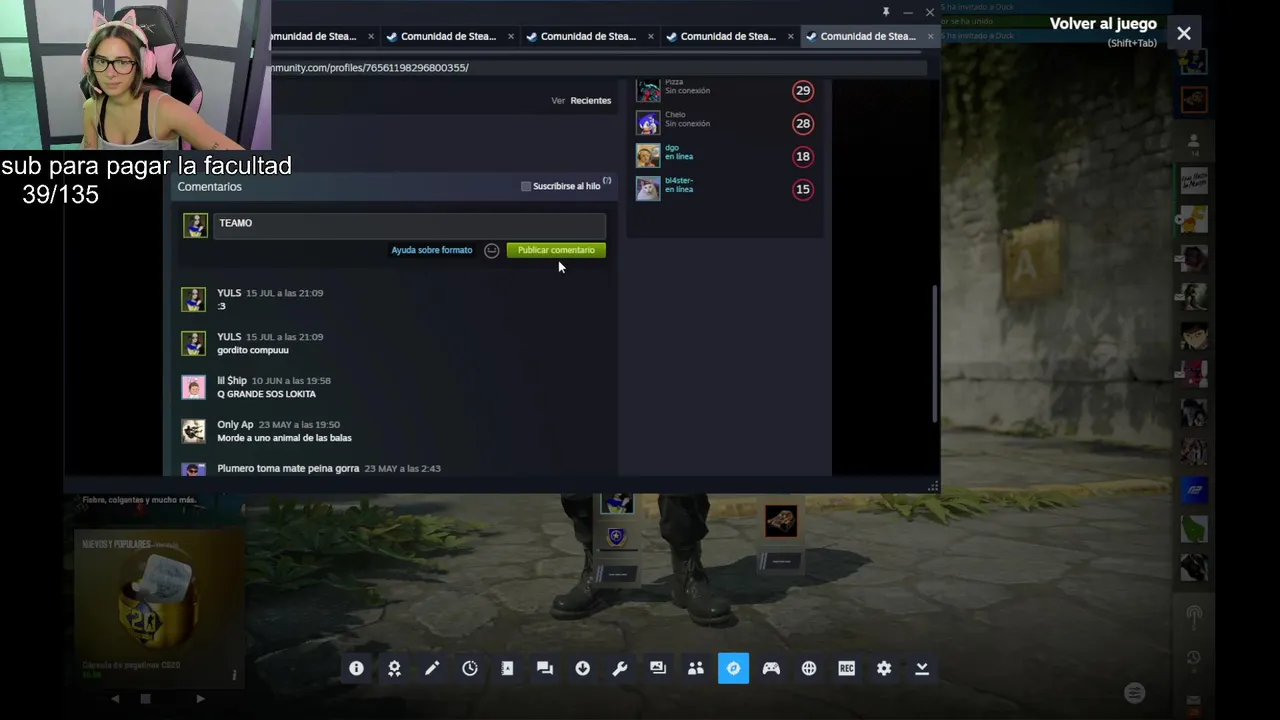This screenshot has height=720, width=1280.
Task: Open Plumero toma mate peina gorra profile
Action: 288,468
